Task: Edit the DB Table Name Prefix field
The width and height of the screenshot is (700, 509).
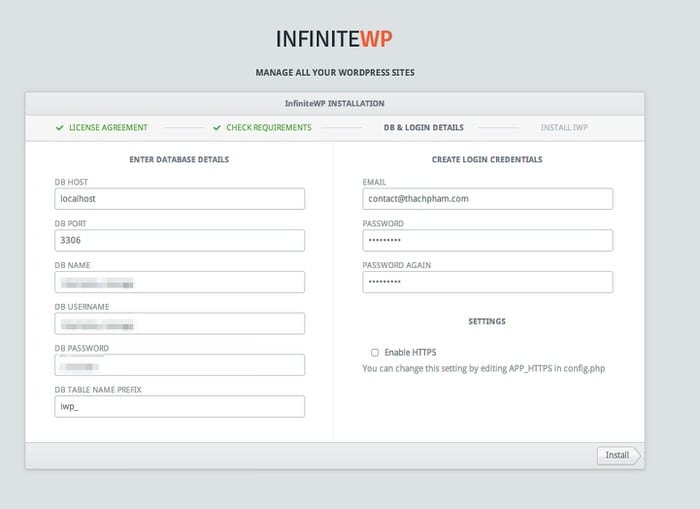Action: click(x=179, y=406)
